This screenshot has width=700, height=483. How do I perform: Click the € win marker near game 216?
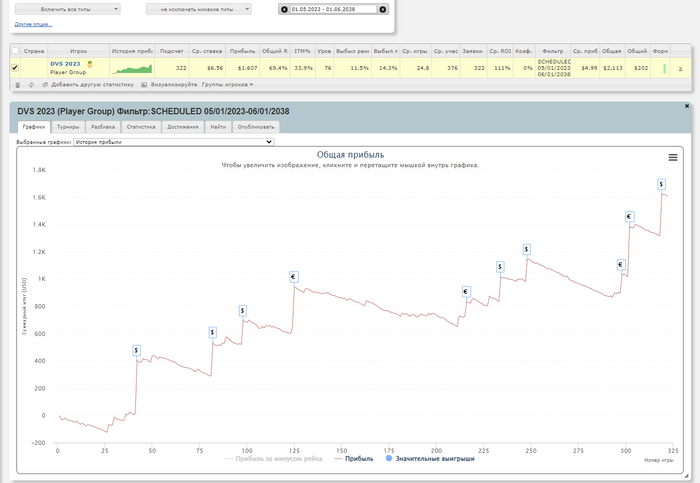pos(466,292)
